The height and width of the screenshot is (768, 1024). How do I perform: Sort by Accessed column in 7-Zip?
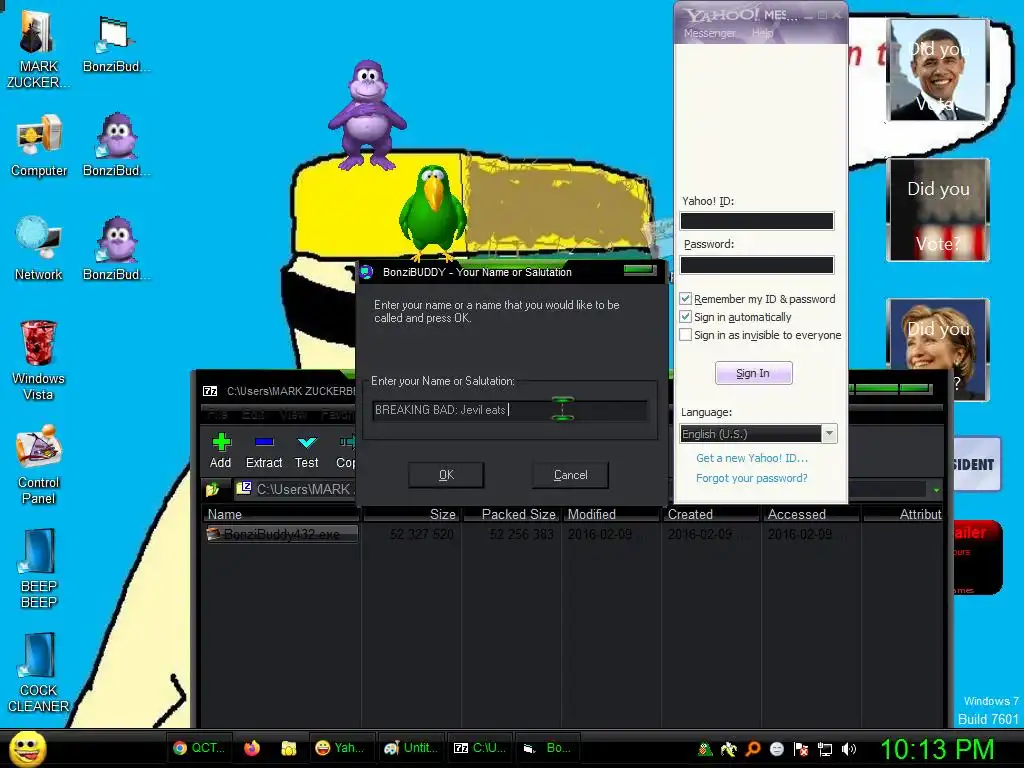click(811, 515)
